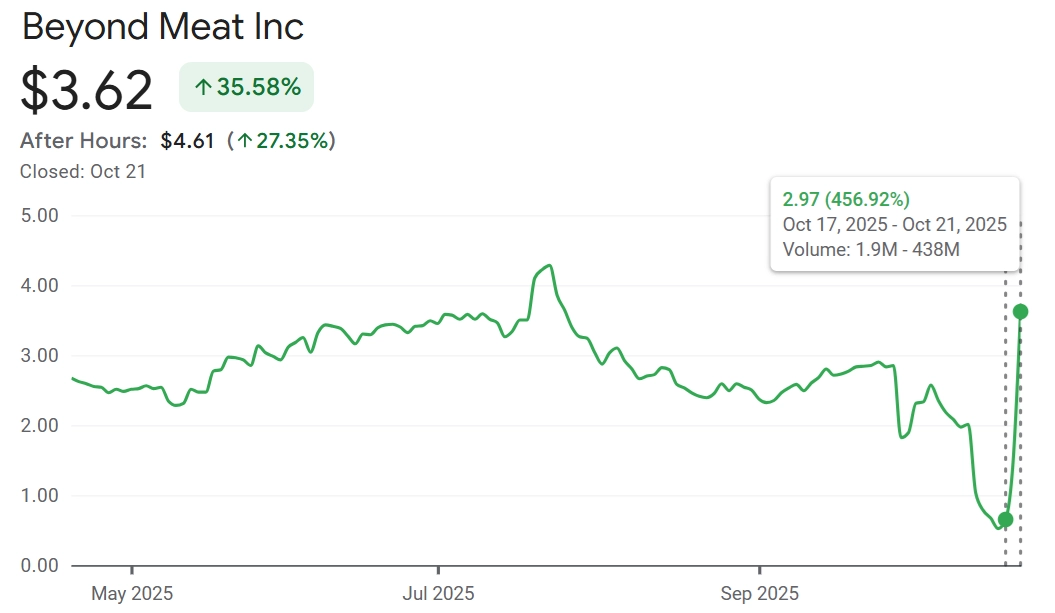Click the up arrow in the 35.58% badge
This screenshot has height=613, width=1055.
203,87
